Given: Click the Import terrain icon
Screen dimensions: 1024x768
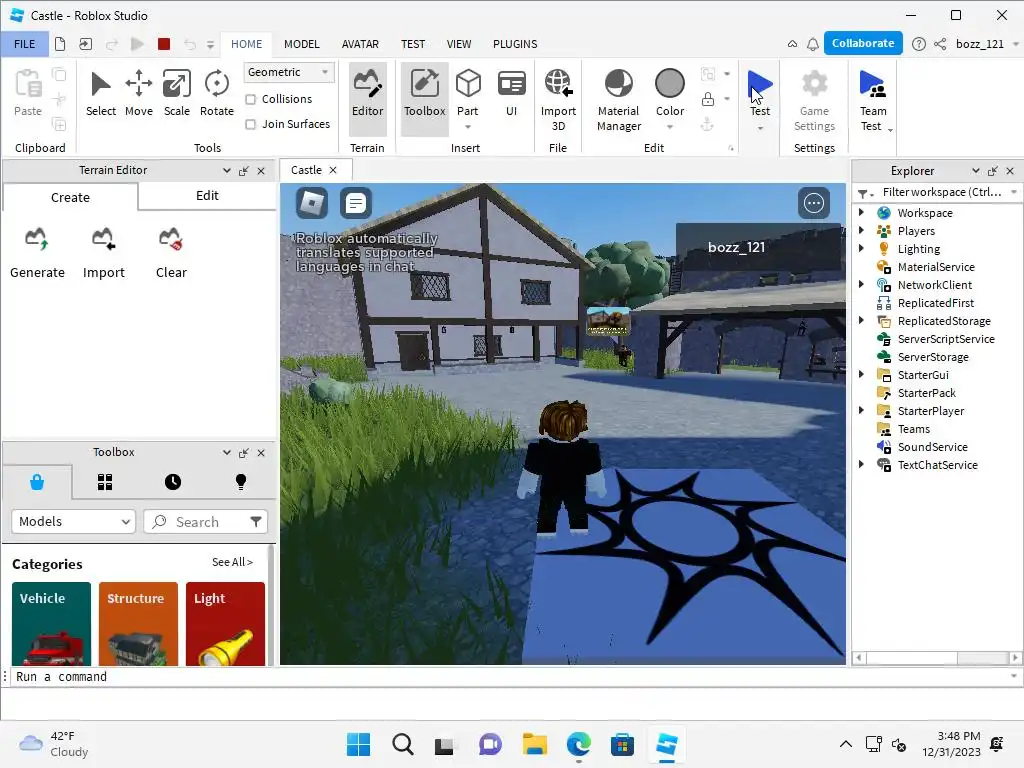Looking at the screenshot, I should (x=103, y=253).
